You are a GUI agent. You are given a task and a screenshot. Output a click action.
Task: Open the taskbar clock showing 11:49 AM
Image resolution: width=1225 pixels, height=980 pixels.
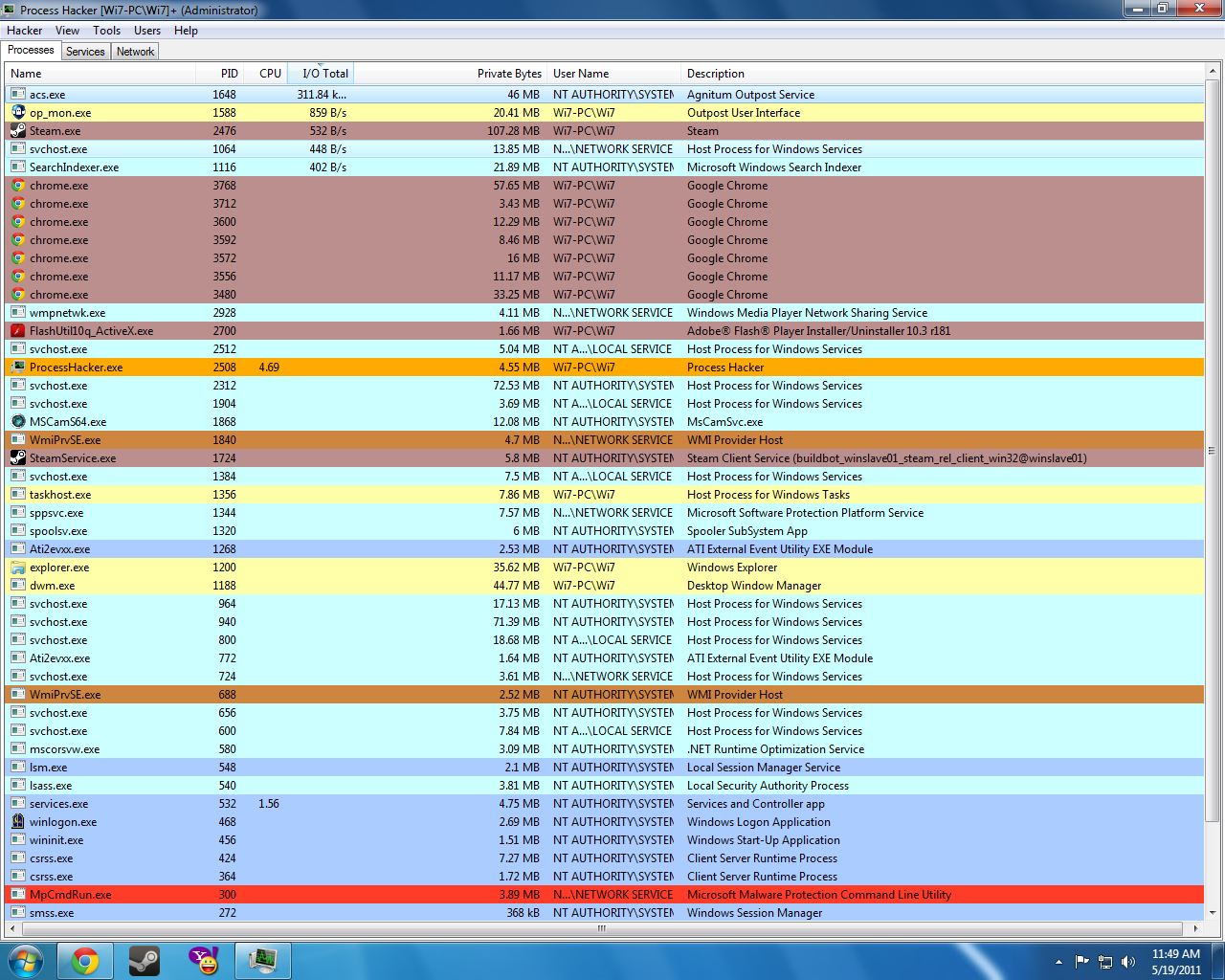point(1176,961)
